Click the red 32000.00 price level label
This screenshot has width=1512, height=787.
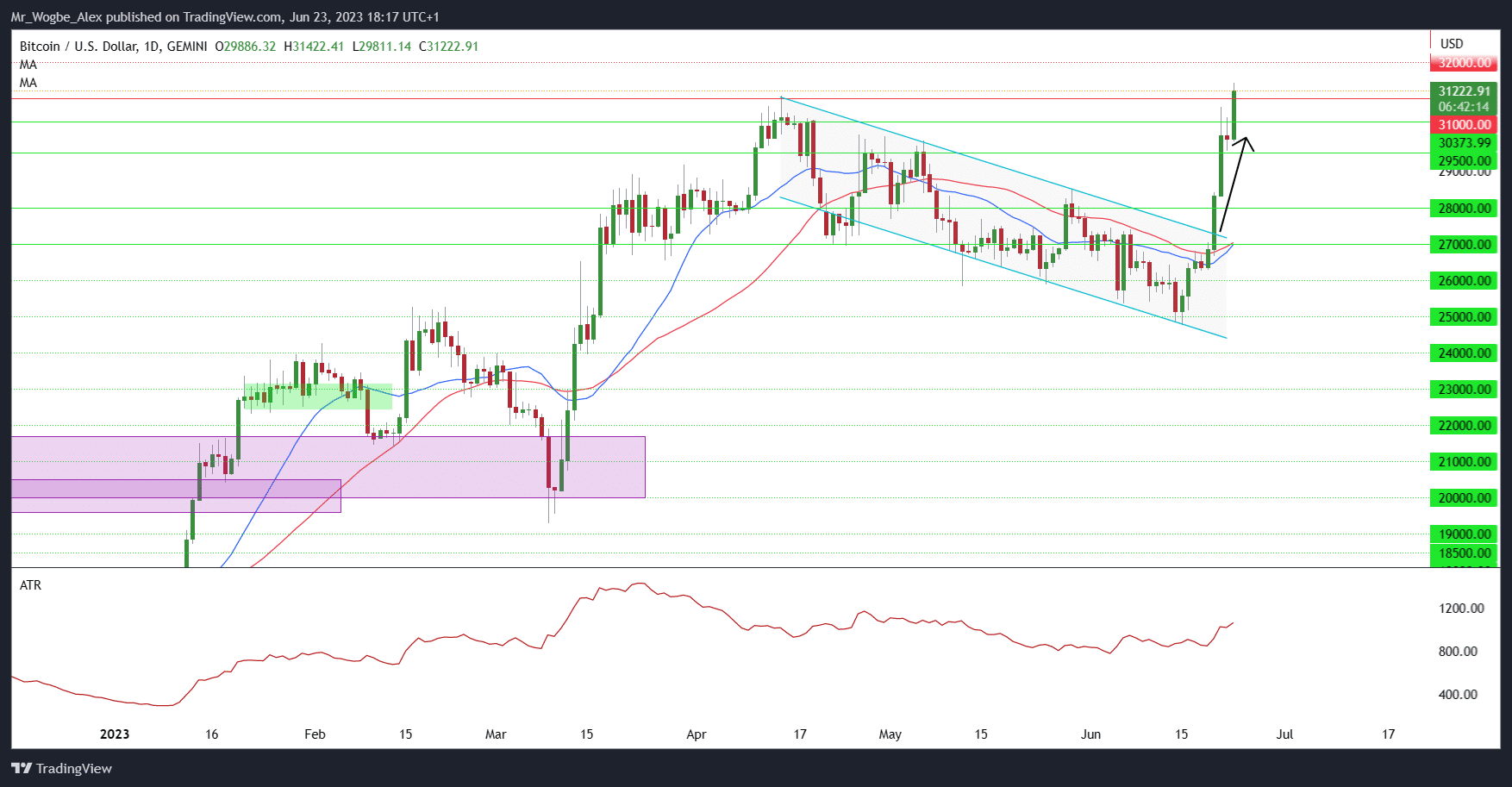(x=1465, y=63)
